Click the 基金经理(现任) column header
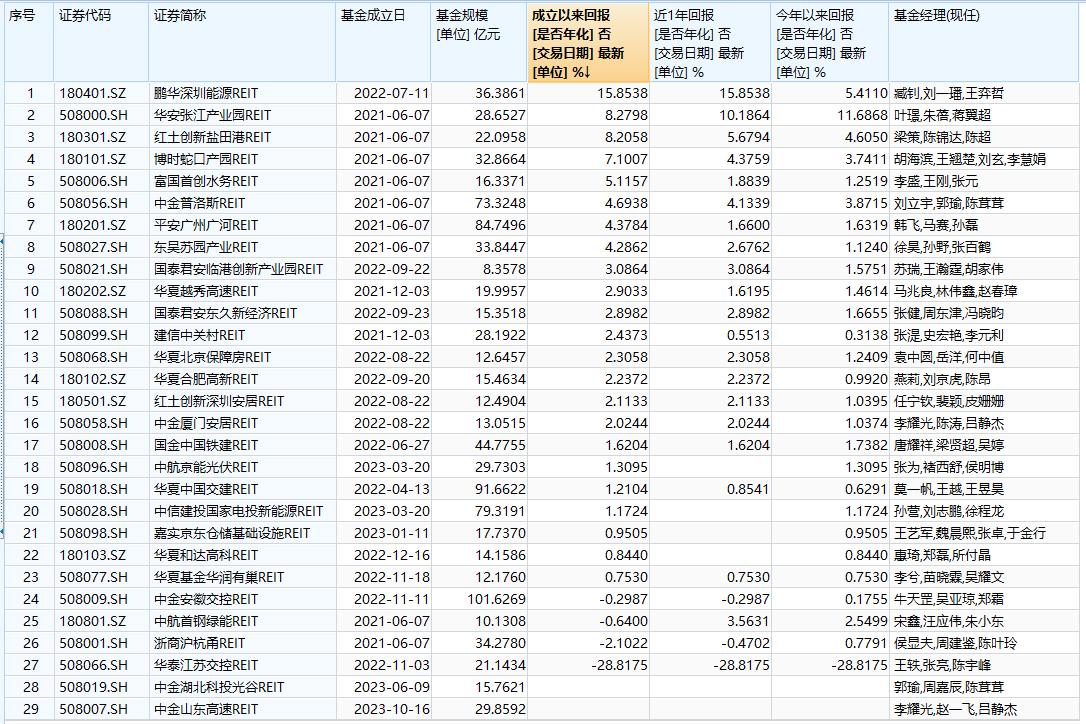Screen dimensions: 1086x724 point(935,16)
